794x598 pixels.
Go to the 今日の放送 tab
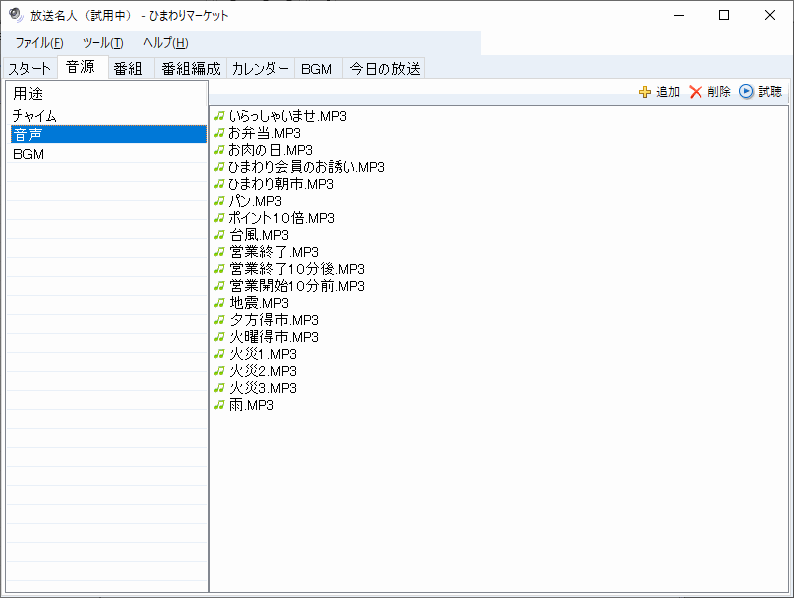point(384,69)
